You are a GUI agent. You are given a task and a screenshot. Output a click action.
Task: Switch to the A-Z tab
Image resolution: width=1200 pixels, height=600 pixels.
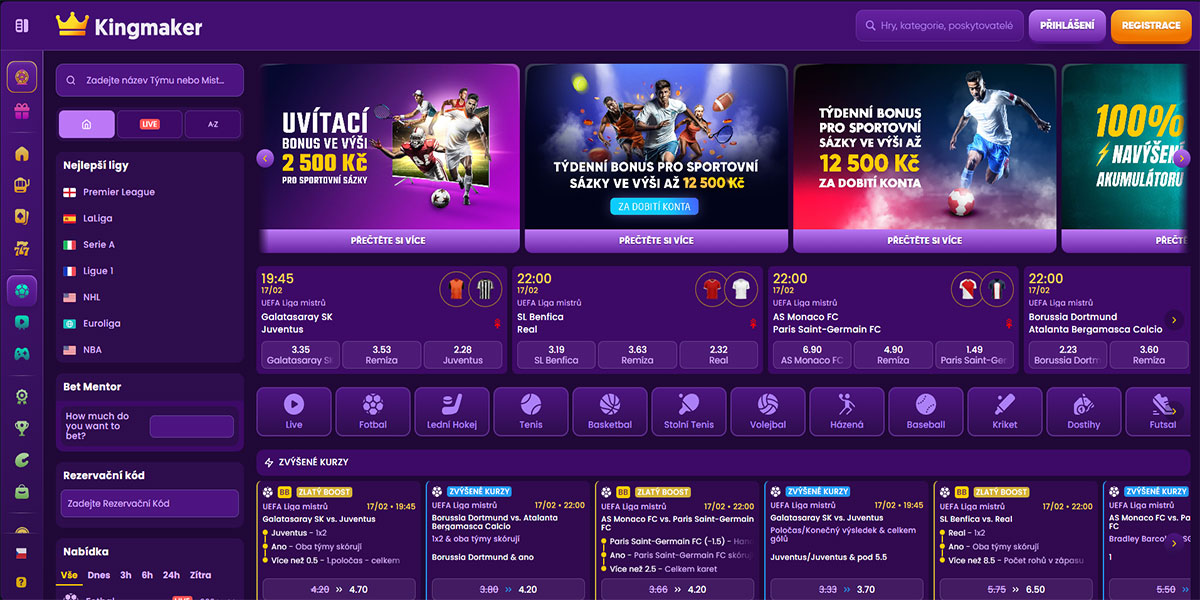click(x=212, y=124)
